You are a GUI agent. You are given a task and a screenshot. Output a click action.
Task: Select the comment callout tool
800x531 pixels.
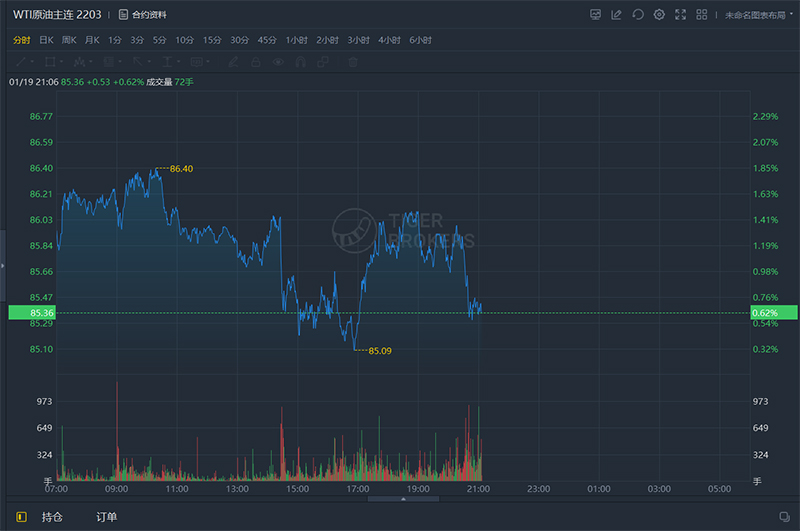point(197,62)
